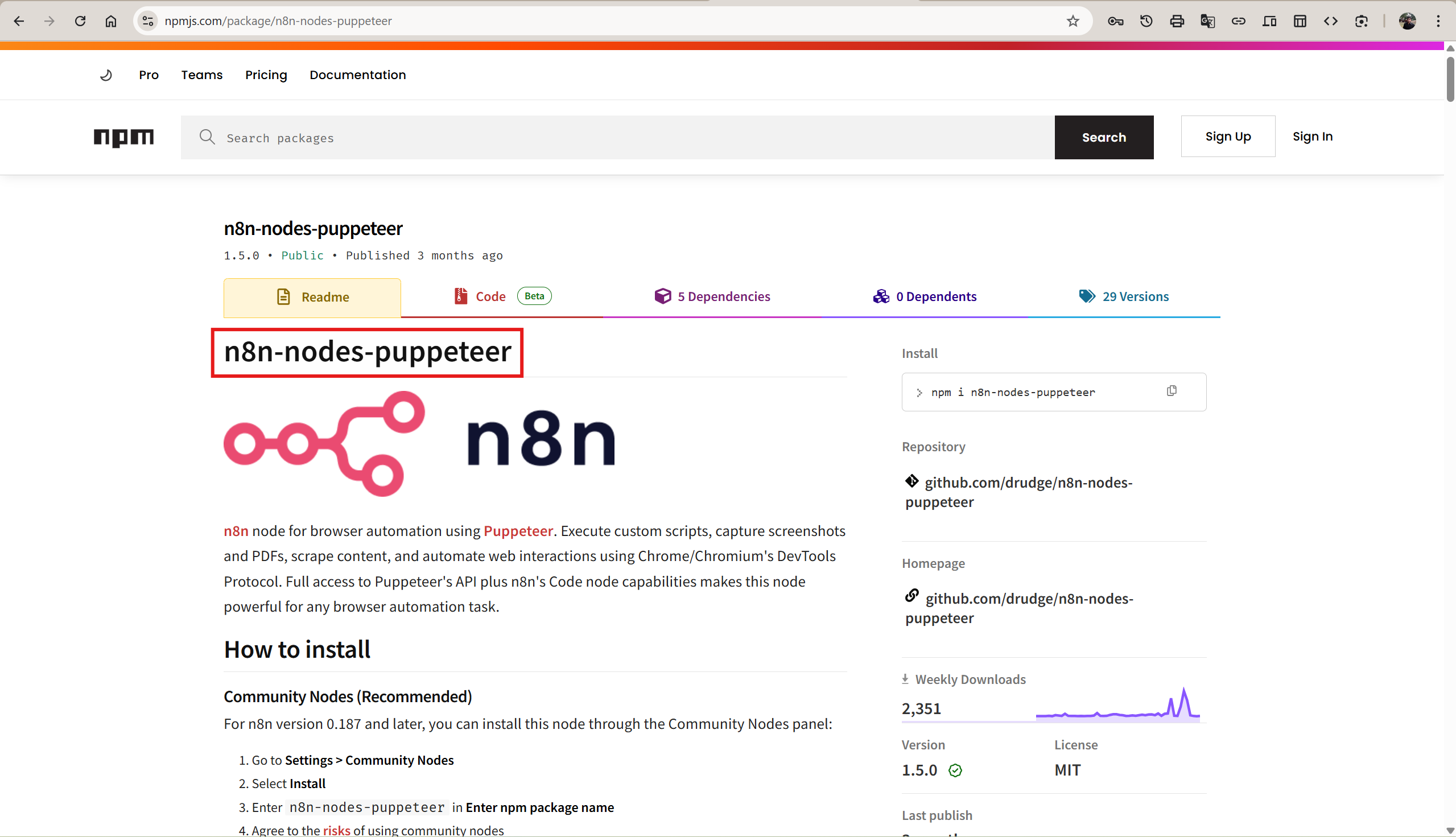Click the Sign In link
Viewport: 1456px width, 837px height.
click(x=1312, y=136)
